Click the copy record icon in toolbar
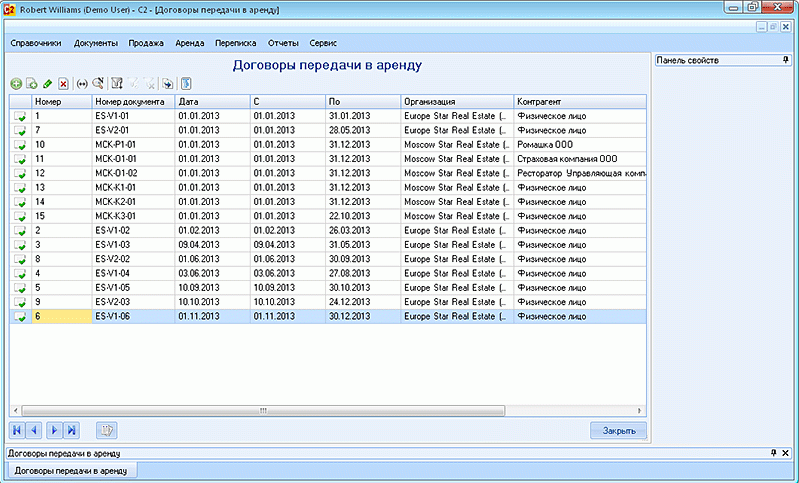 coord(32,84)
